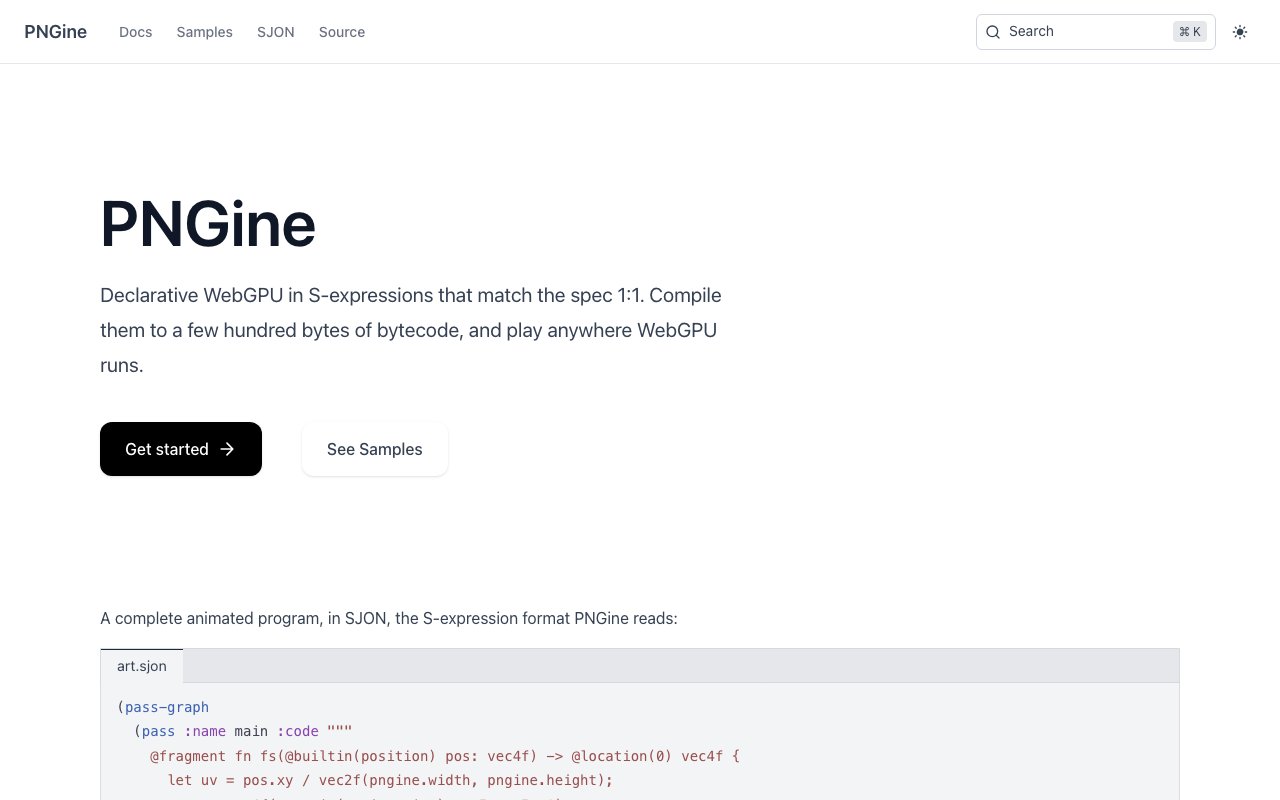Click the 'let uv = pos.xy' code line
1280x800 pixels.
coord(390,780)
